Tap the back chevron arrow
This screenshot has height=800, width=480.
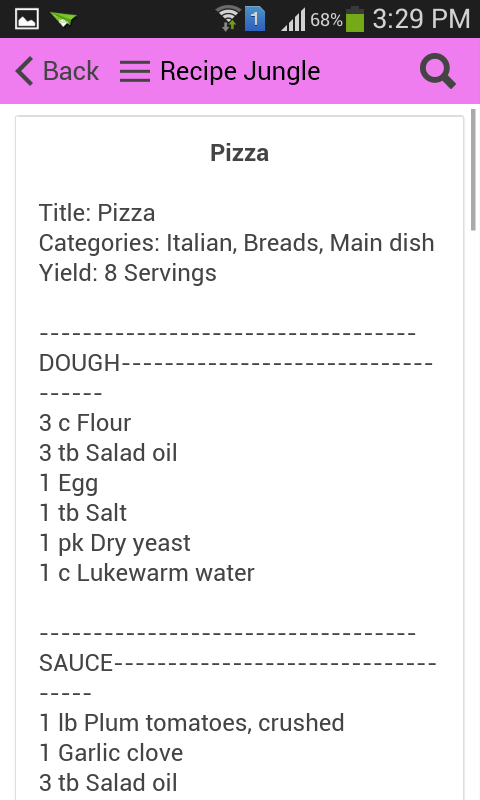click(24, 71)
